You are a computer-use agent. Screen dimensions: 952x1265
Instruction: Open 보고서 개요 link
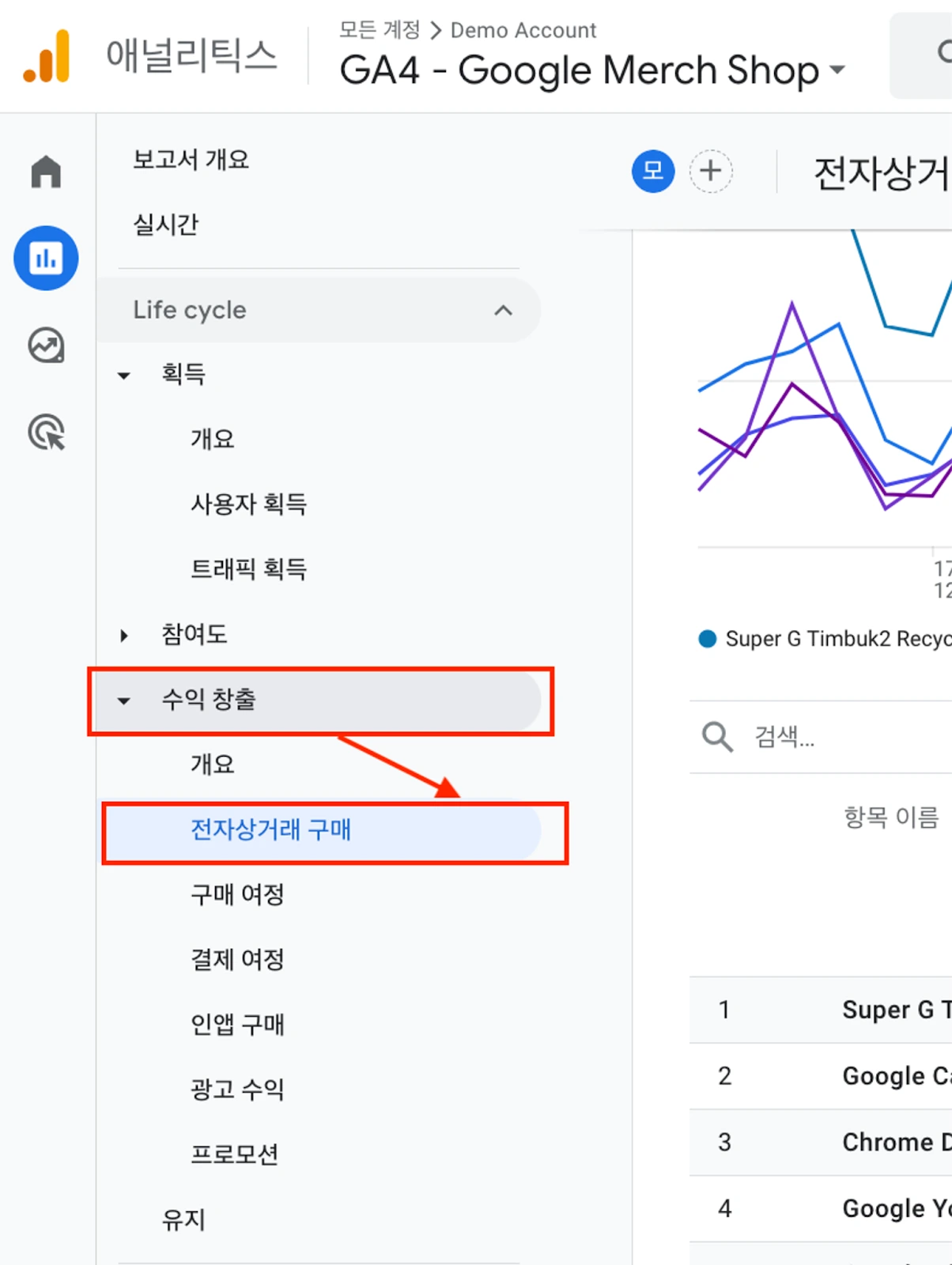pyautogui.click(x=191, y=160)
